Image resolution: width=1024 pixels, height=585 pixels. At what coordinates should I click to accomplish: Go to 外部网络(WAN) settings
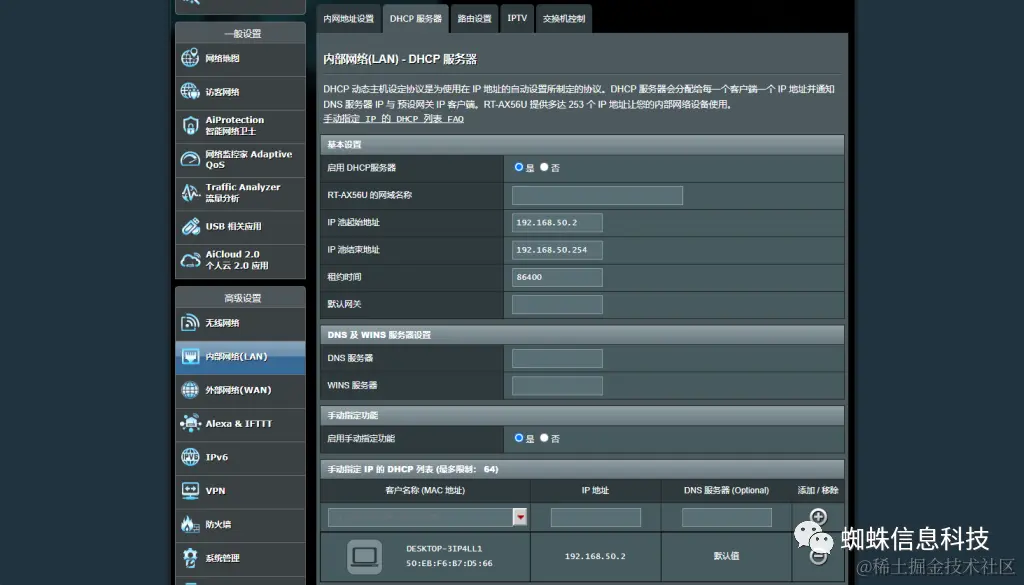click(x=240, y=390)
